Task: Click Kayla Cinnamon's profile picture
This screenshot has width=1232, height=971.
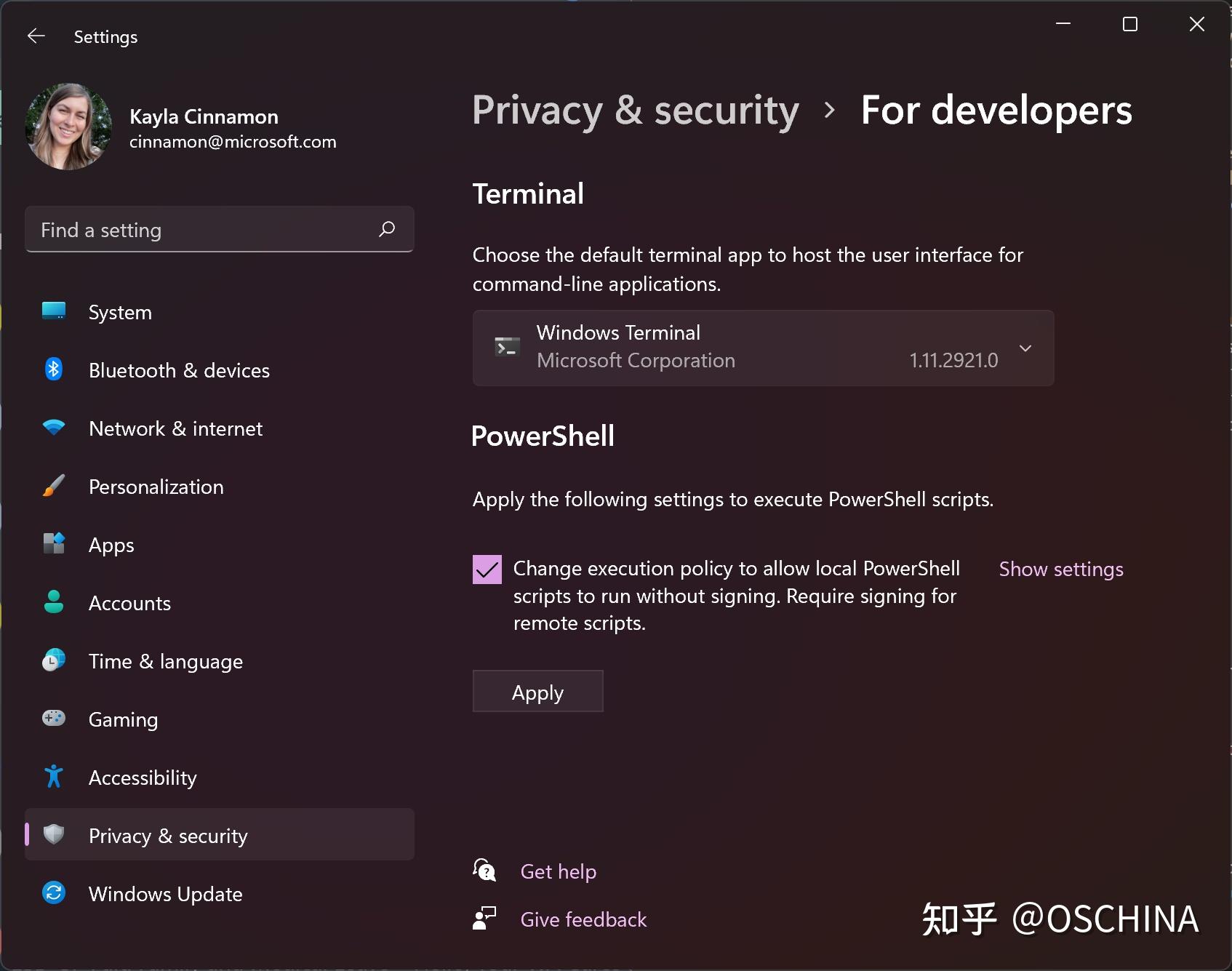Action: click(x=67, y=126)
